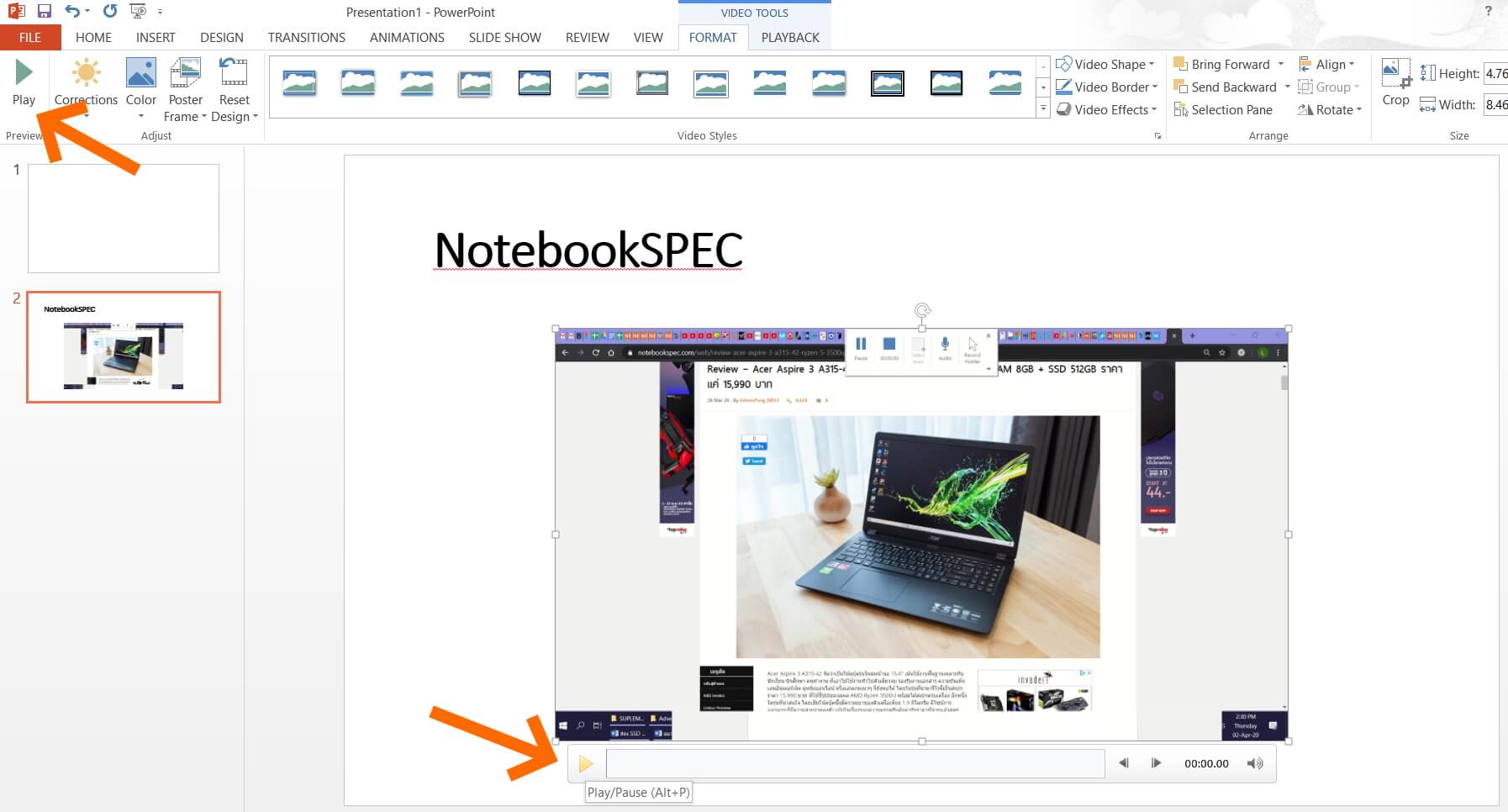1508x812 pixels.
Task: Select slide 2 thumbnail with NotebookSPEC
Action: point(124,347)
